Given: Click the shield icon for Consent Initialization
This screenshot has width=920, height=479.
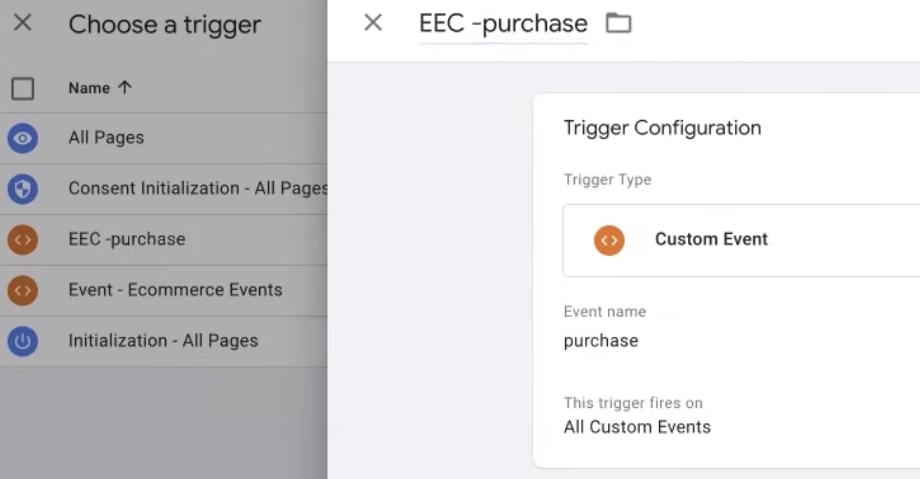Looking at the screenshot, I should tap(22, 189).
